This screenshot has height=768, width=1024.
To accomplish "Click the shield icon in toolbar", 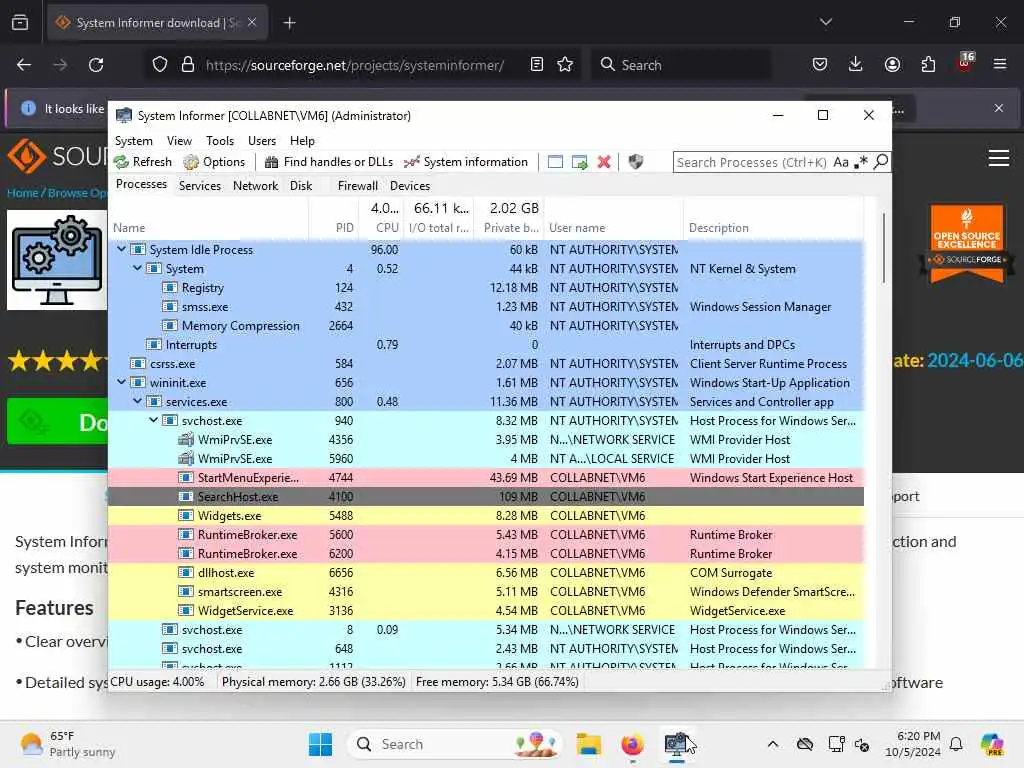I will point(635,162).
